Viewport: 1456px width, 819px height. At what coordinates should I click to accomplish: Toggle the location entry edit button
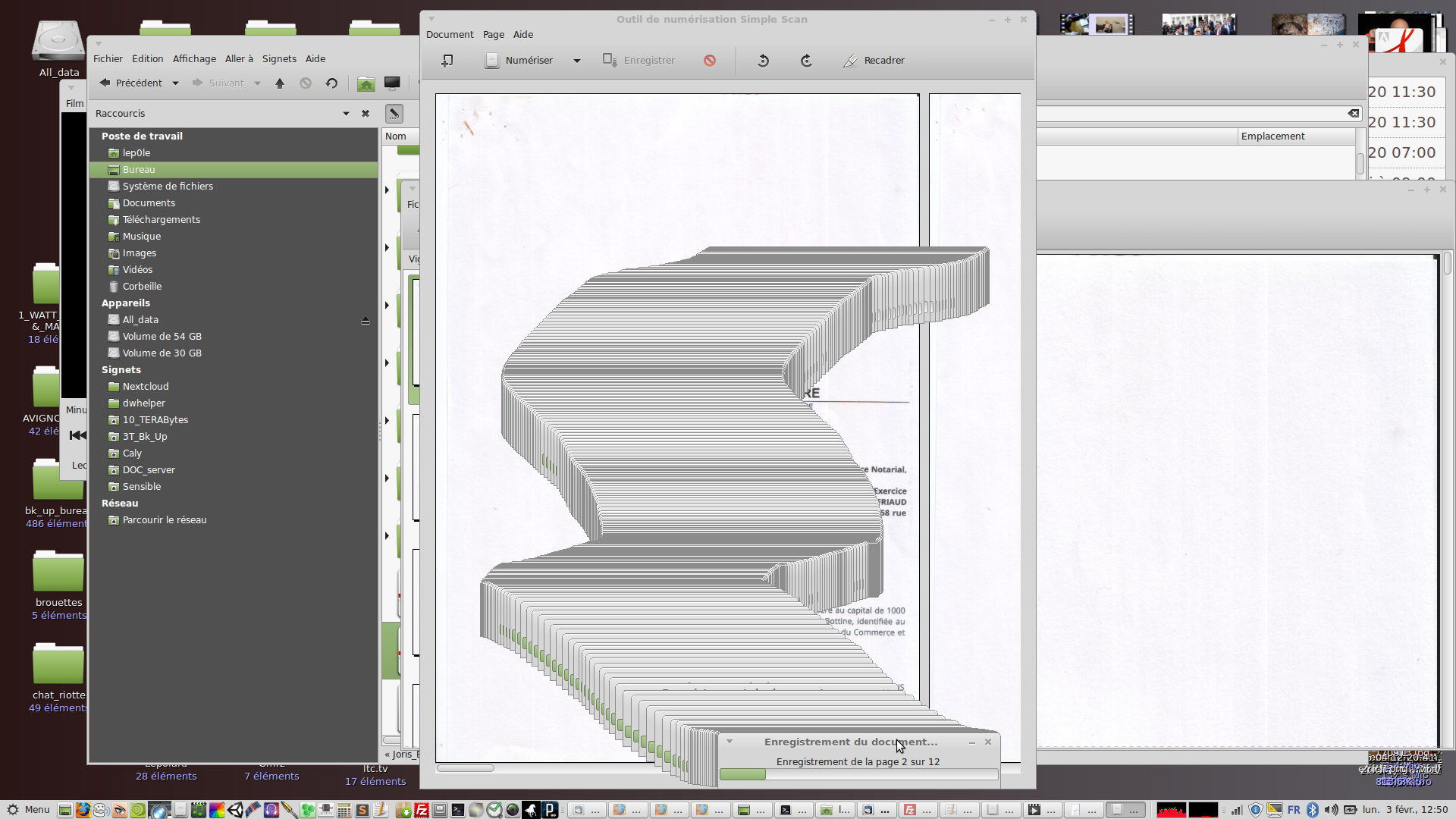click(394, 114)
